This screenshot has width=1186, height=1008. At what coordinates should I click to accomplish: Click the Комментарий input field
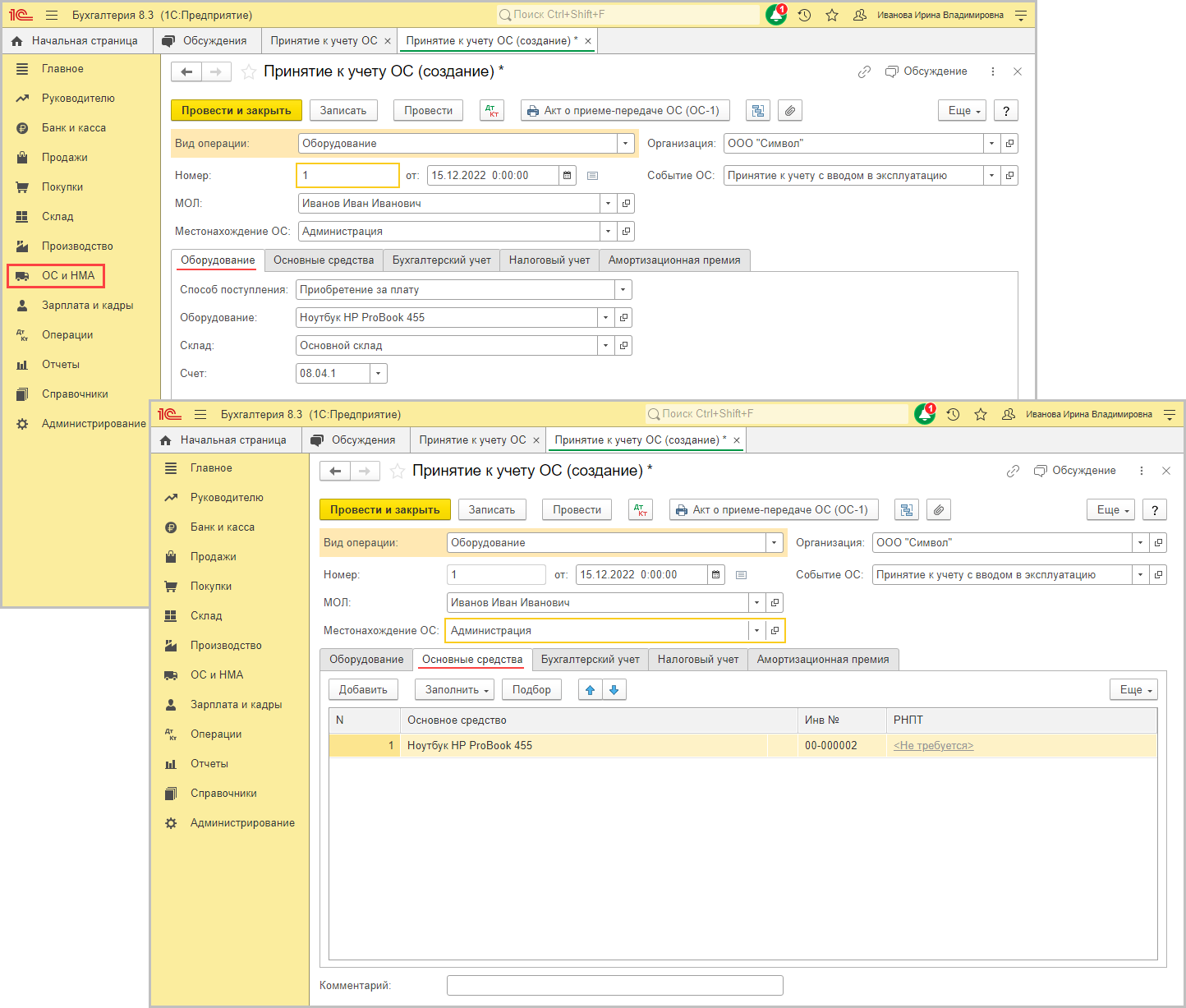coord(615,985)
